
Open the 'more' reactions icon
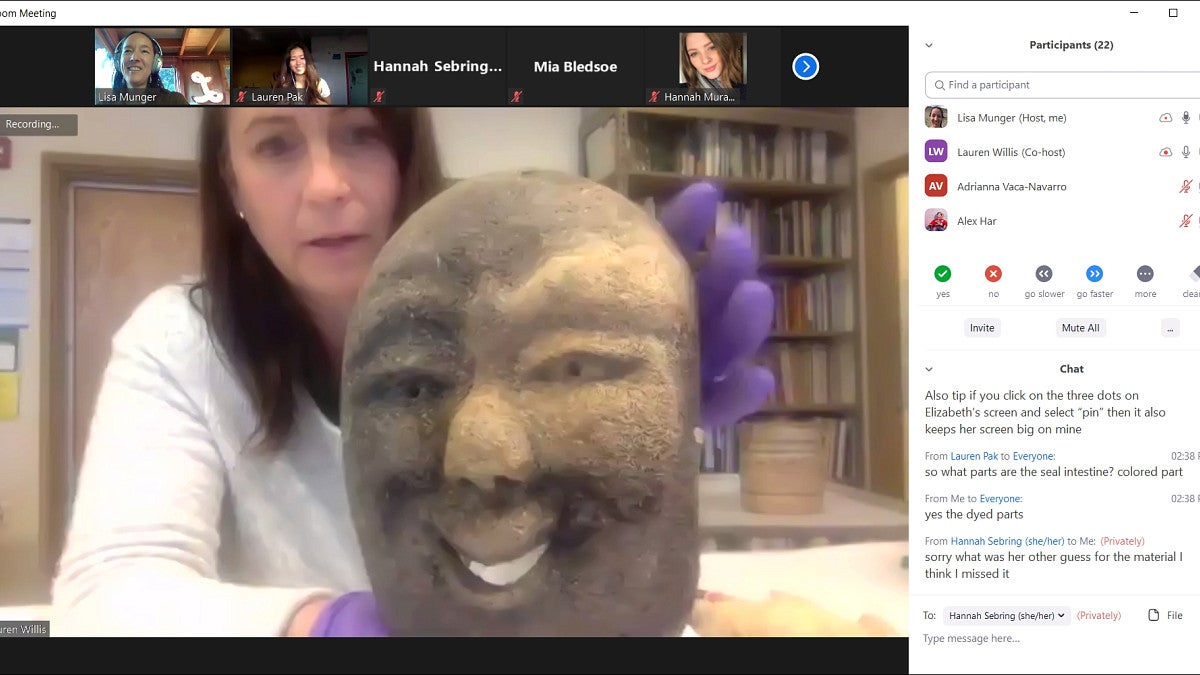tap(1145, 274)
